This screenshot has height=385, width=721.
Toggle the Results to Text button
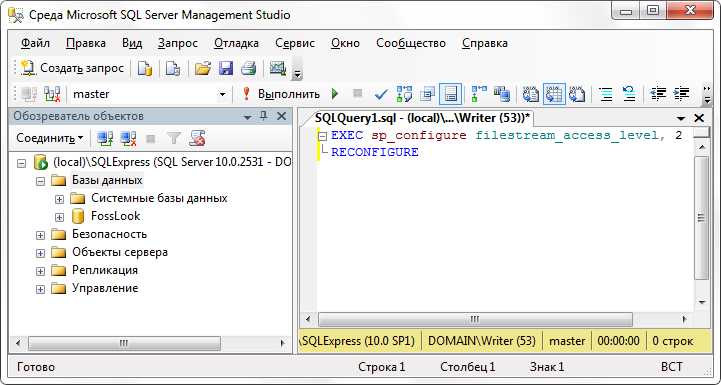pos(530,94)
